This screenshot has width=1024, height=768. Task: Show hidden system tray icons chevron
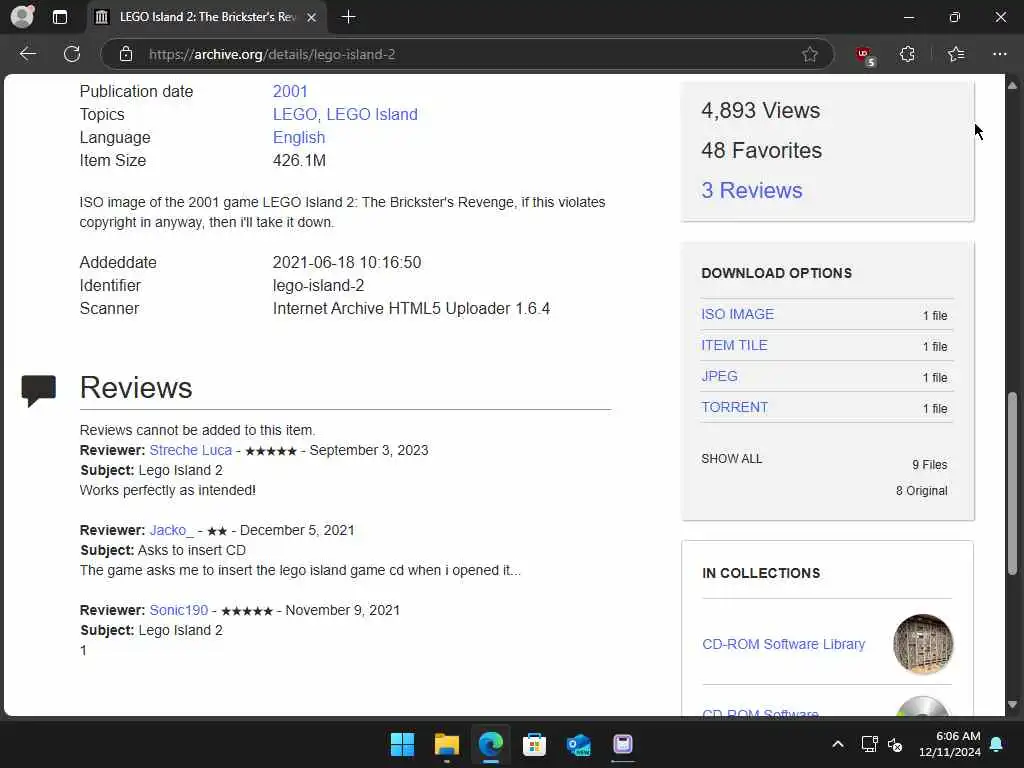(x=838, y=744)
